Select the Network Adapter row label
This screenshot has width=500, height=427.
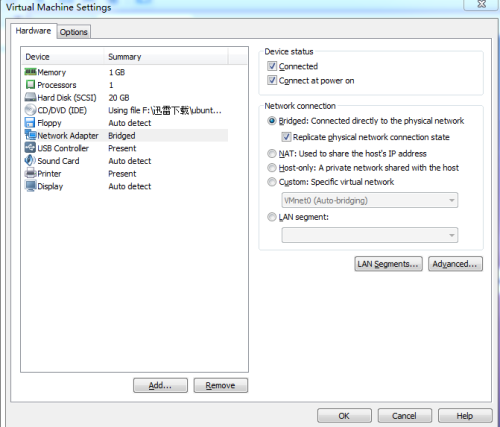pyautogui.click(x=68, y=136)
